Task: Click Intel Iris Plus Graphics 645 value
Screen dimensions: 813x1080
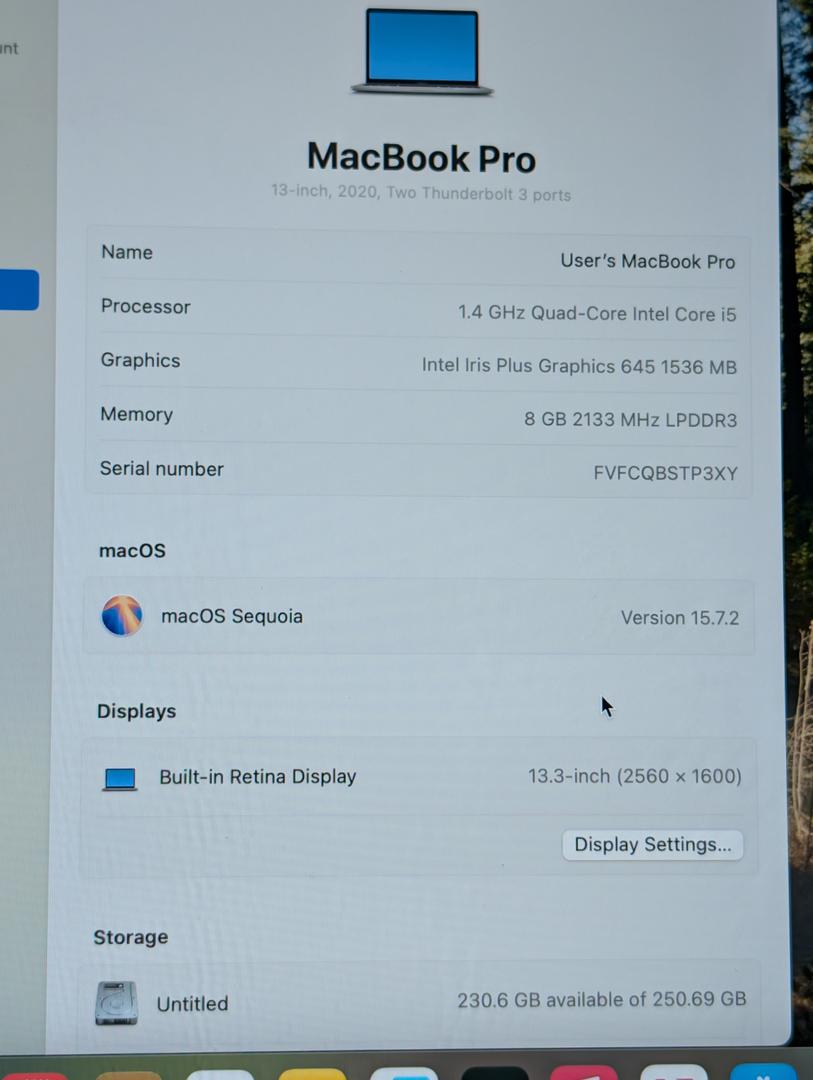Action: click(579, 366)
